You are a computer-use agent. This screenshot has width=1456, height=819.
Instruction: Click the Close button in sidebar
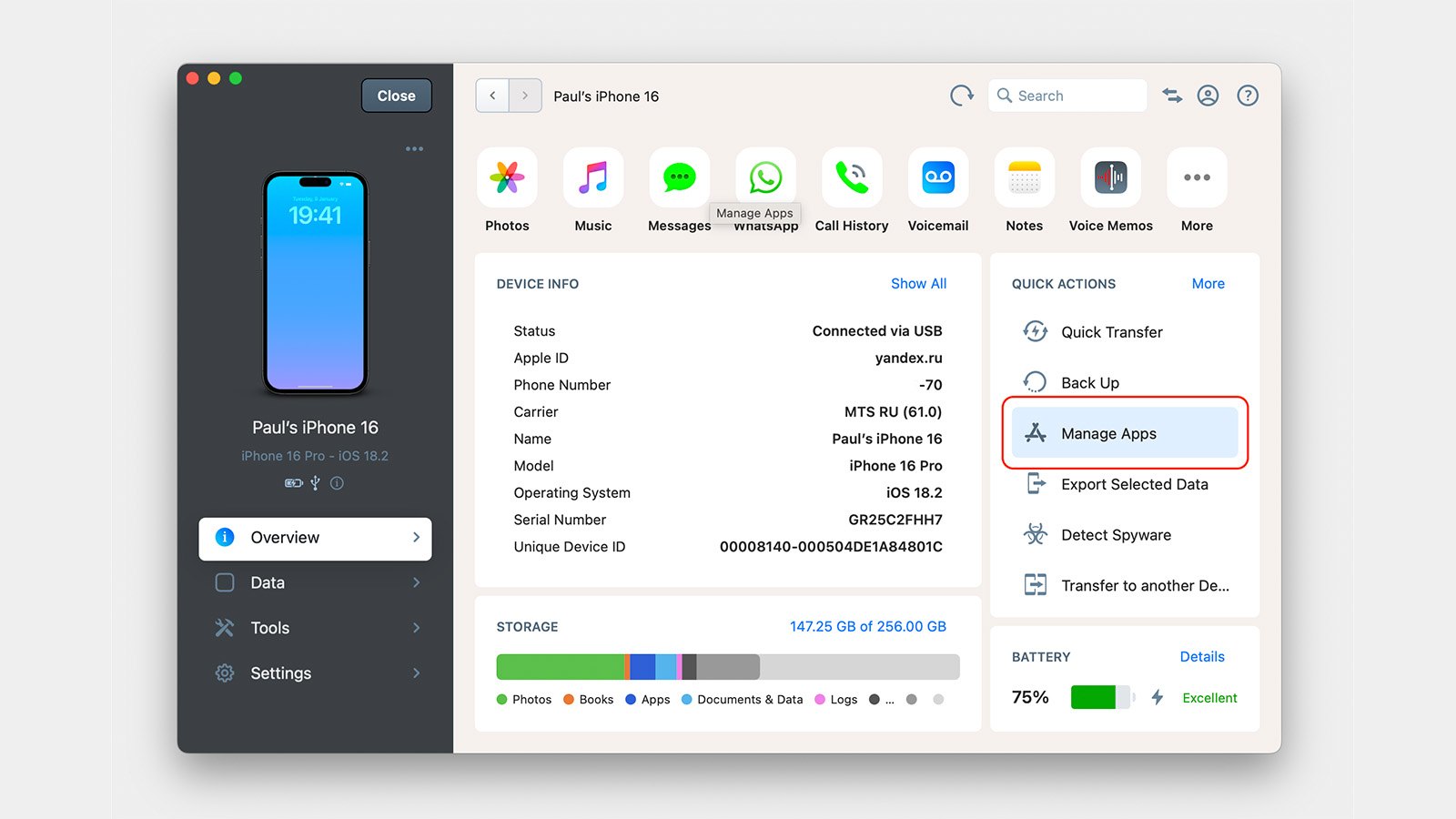point(396,96)
